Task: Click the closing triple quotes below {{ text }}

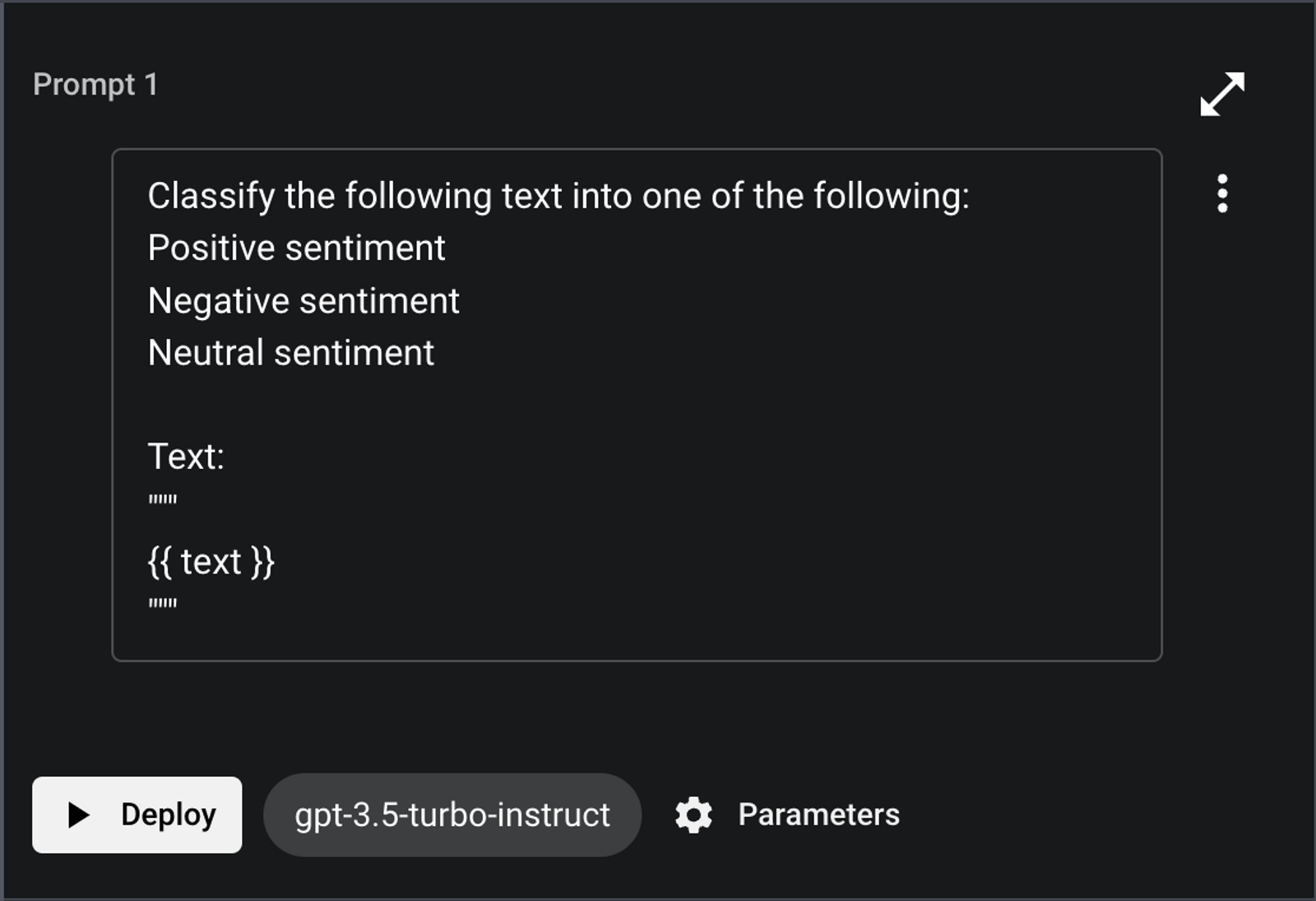Action: tap(163, 603)
